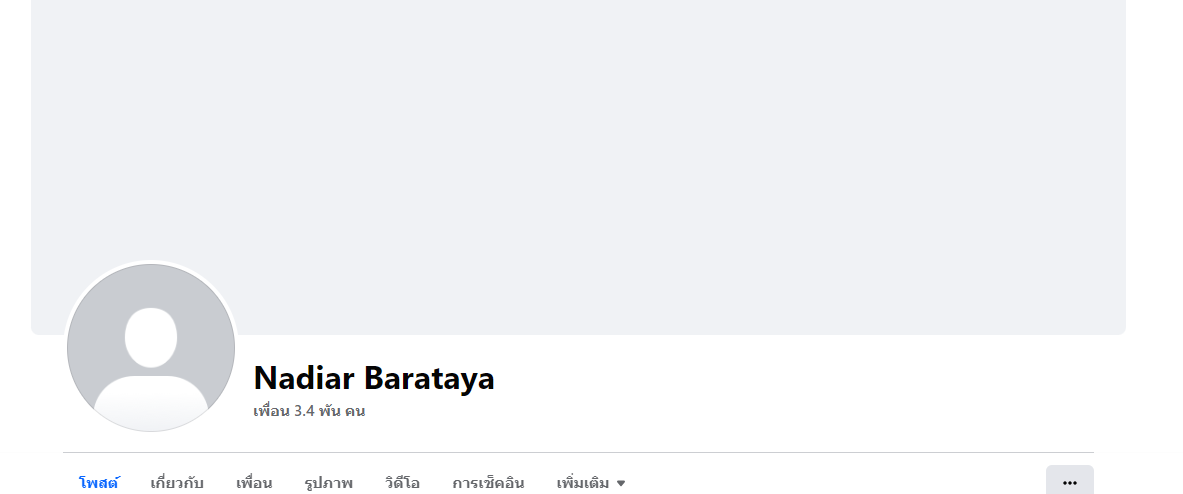Viewport: 1183px width, 494px height.
Task: Open the three-dot profile options button
Action: pyautogui.click(x=1069, y=482)
